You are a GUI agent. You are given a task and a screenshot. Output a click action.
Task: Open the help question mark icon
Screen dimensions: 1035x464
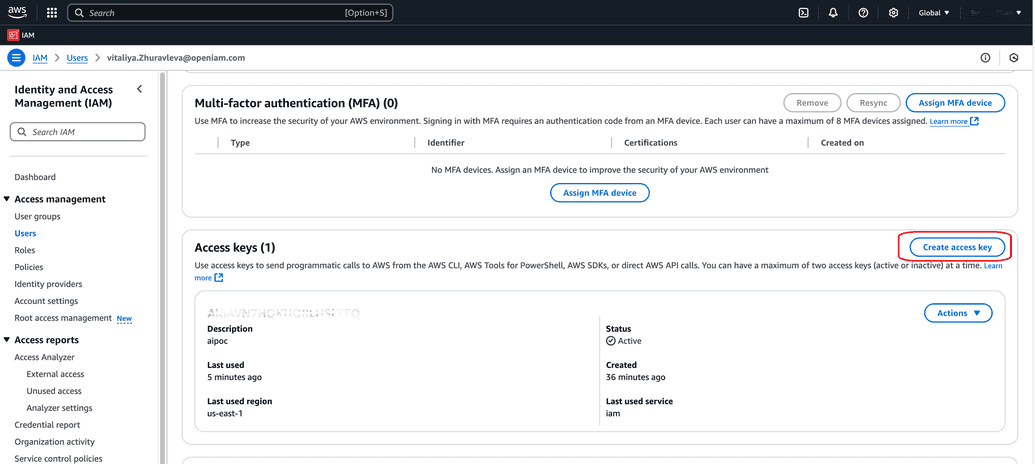pyautogui.click(x=863, y=13)
